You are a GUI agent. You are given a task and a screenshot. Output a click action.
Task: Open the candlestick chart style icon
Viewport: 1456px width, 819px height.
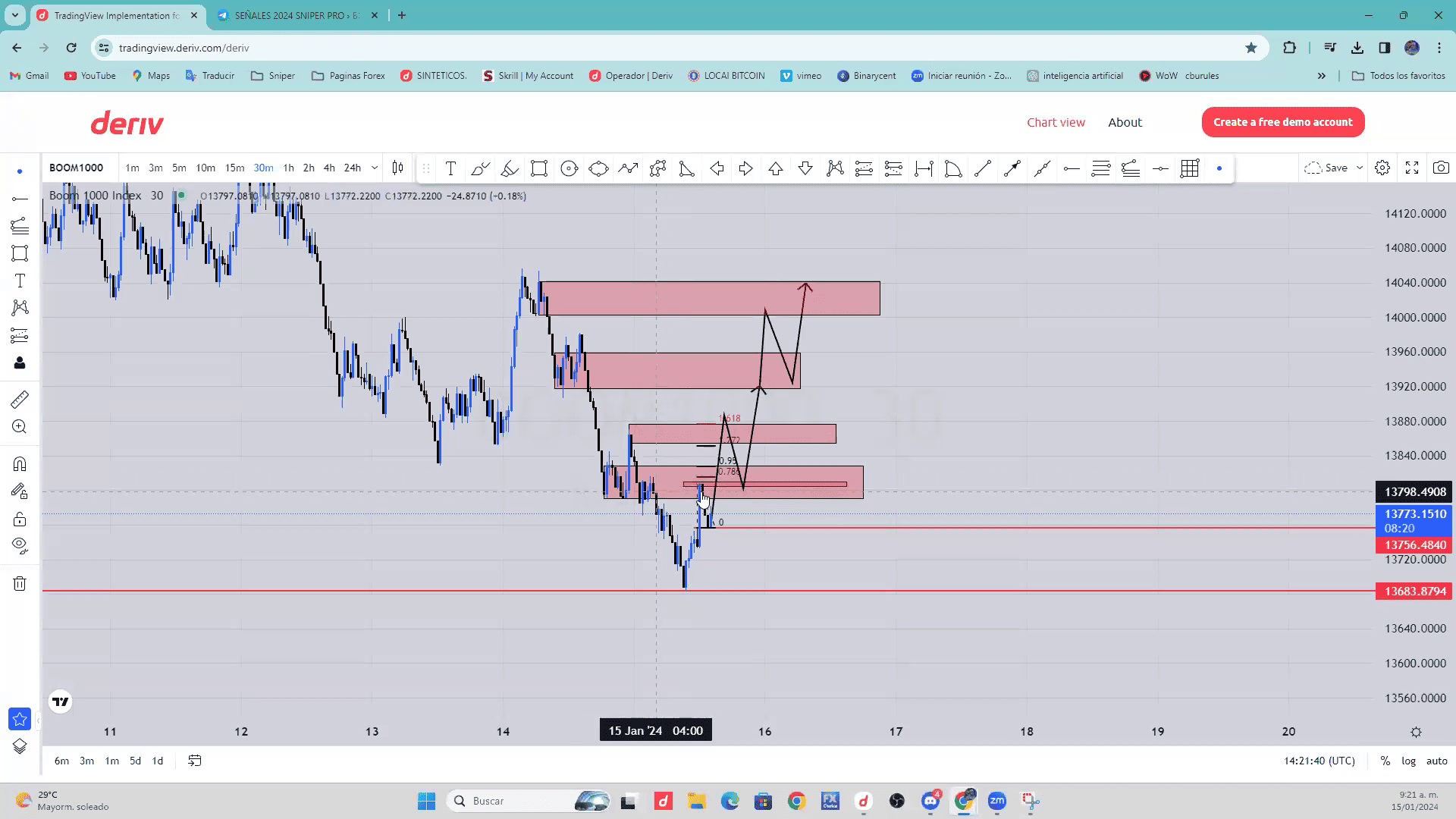pos(397,168)
